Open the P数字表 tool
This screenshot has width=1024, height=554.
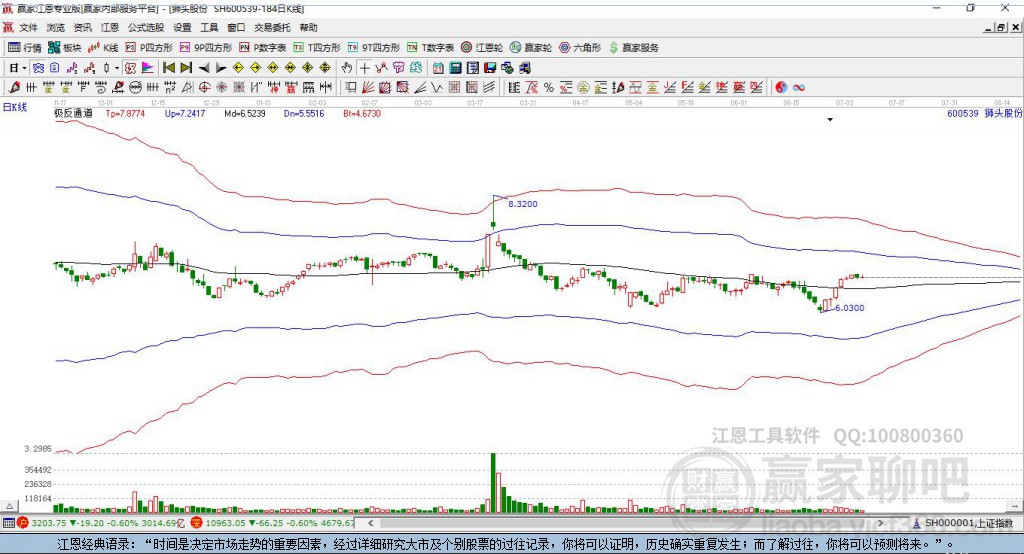263,48
